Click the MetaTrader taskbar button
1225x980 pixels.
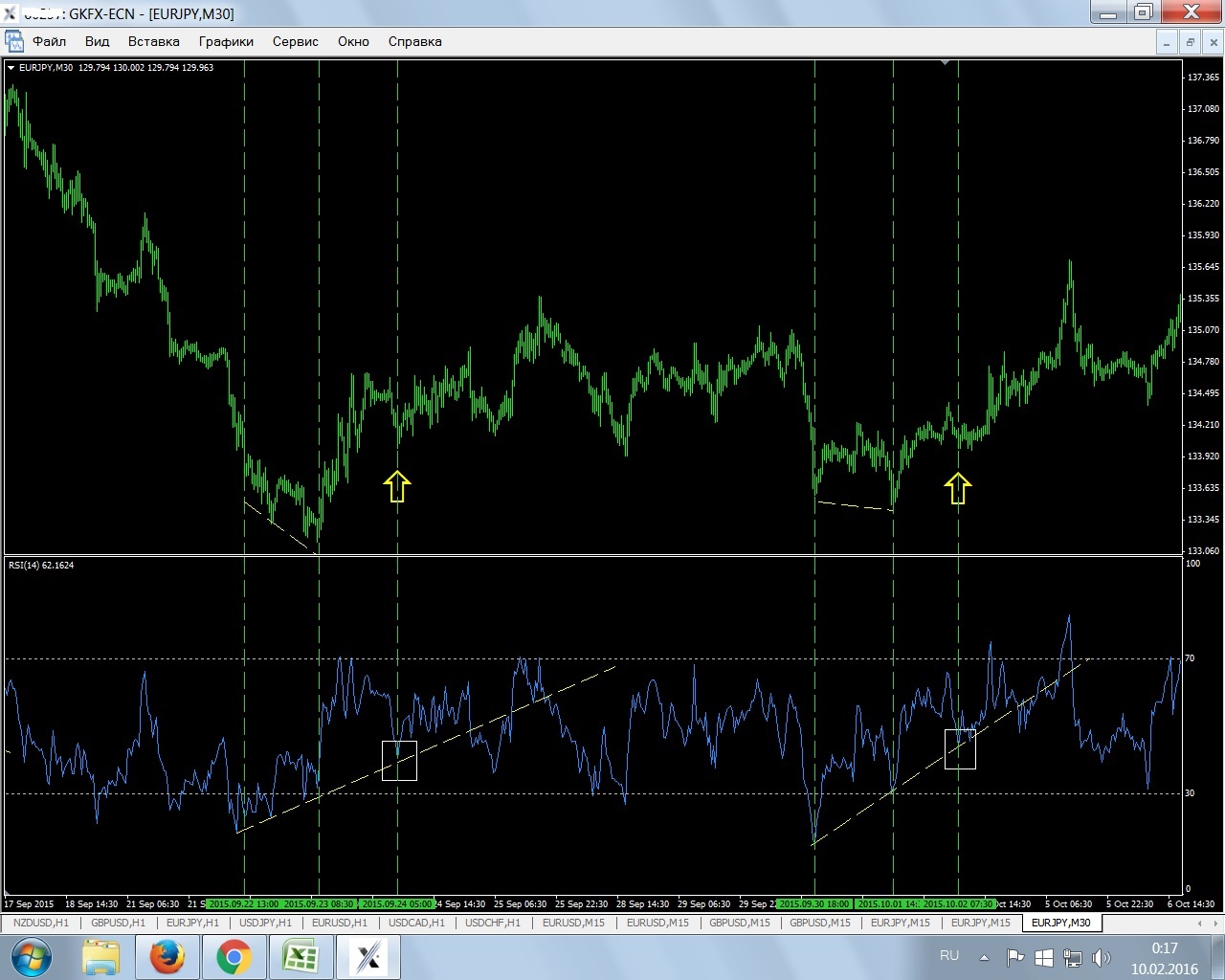pyautogui.click(x=368, y=957)
